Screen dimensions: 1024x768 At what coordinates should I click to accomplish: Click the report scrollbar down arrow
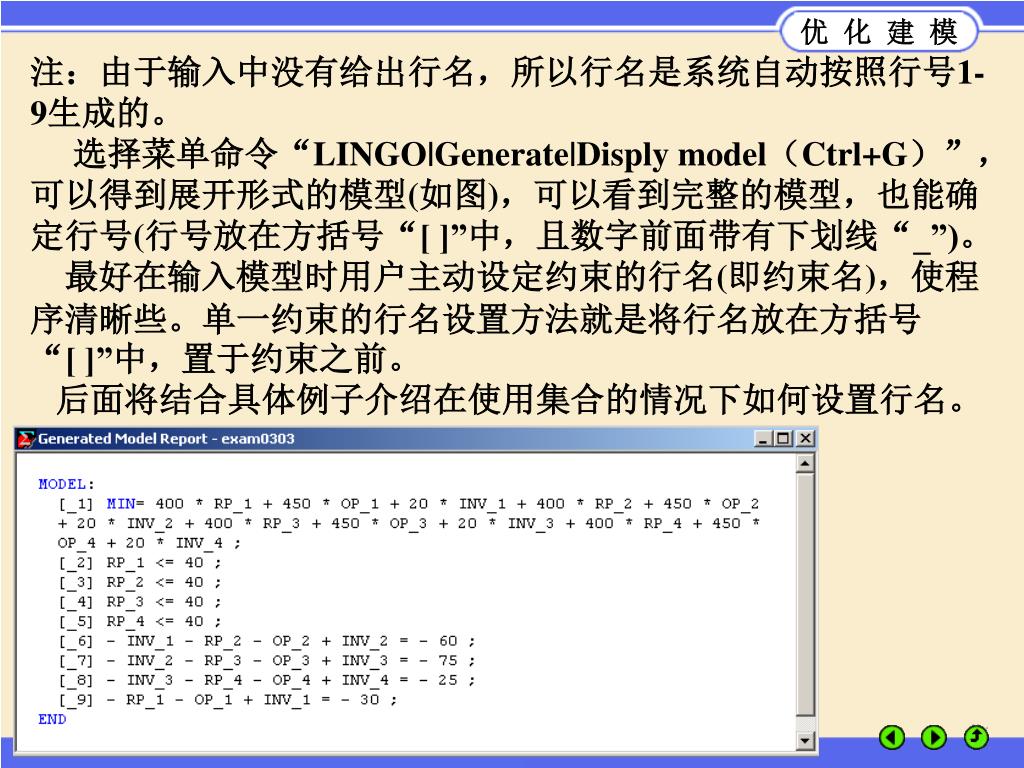(x=805, y=741)
